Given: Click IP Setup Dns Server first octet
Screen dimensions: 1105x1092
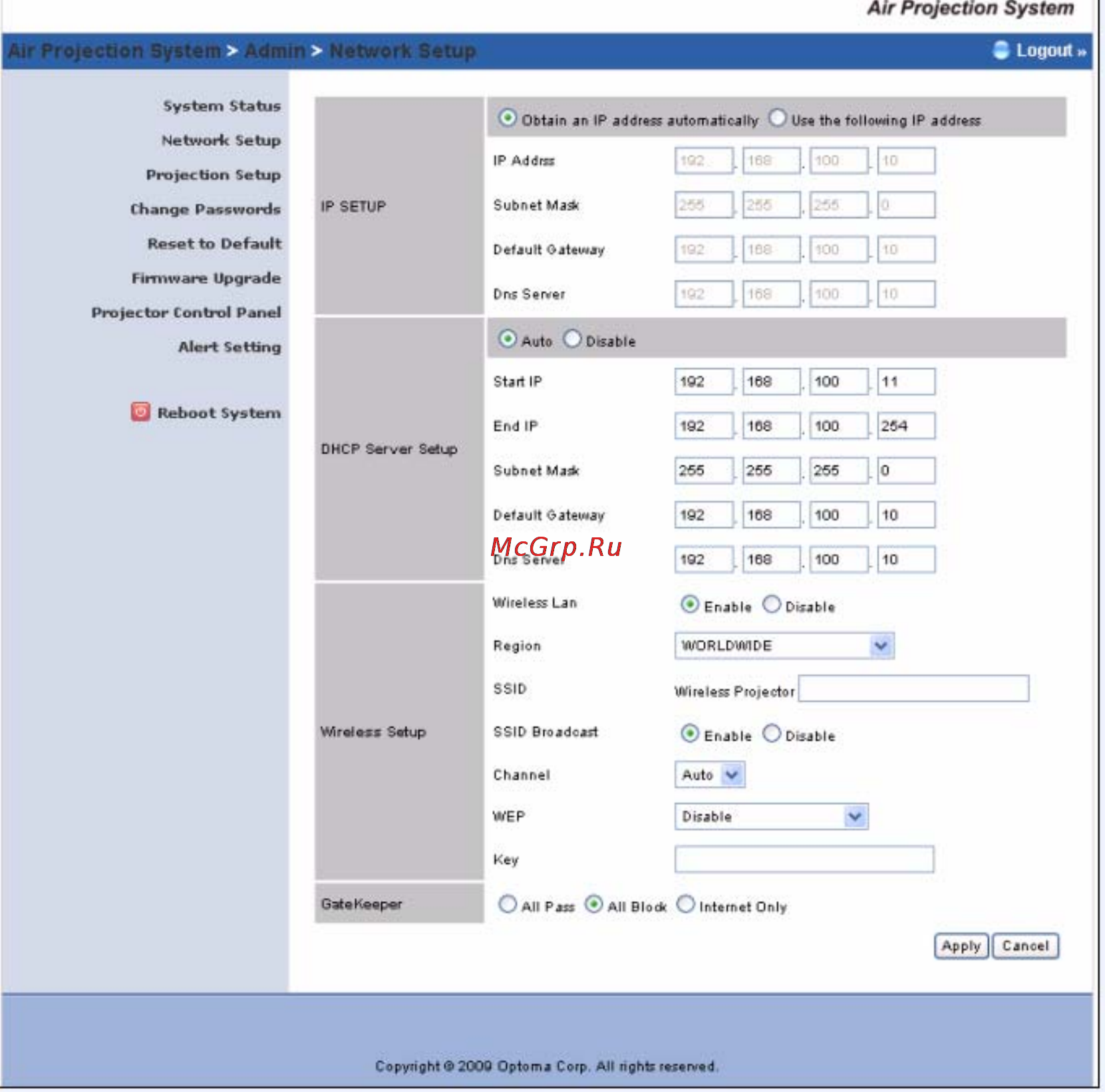Looking at the screenshot, I should pos(704,295).
